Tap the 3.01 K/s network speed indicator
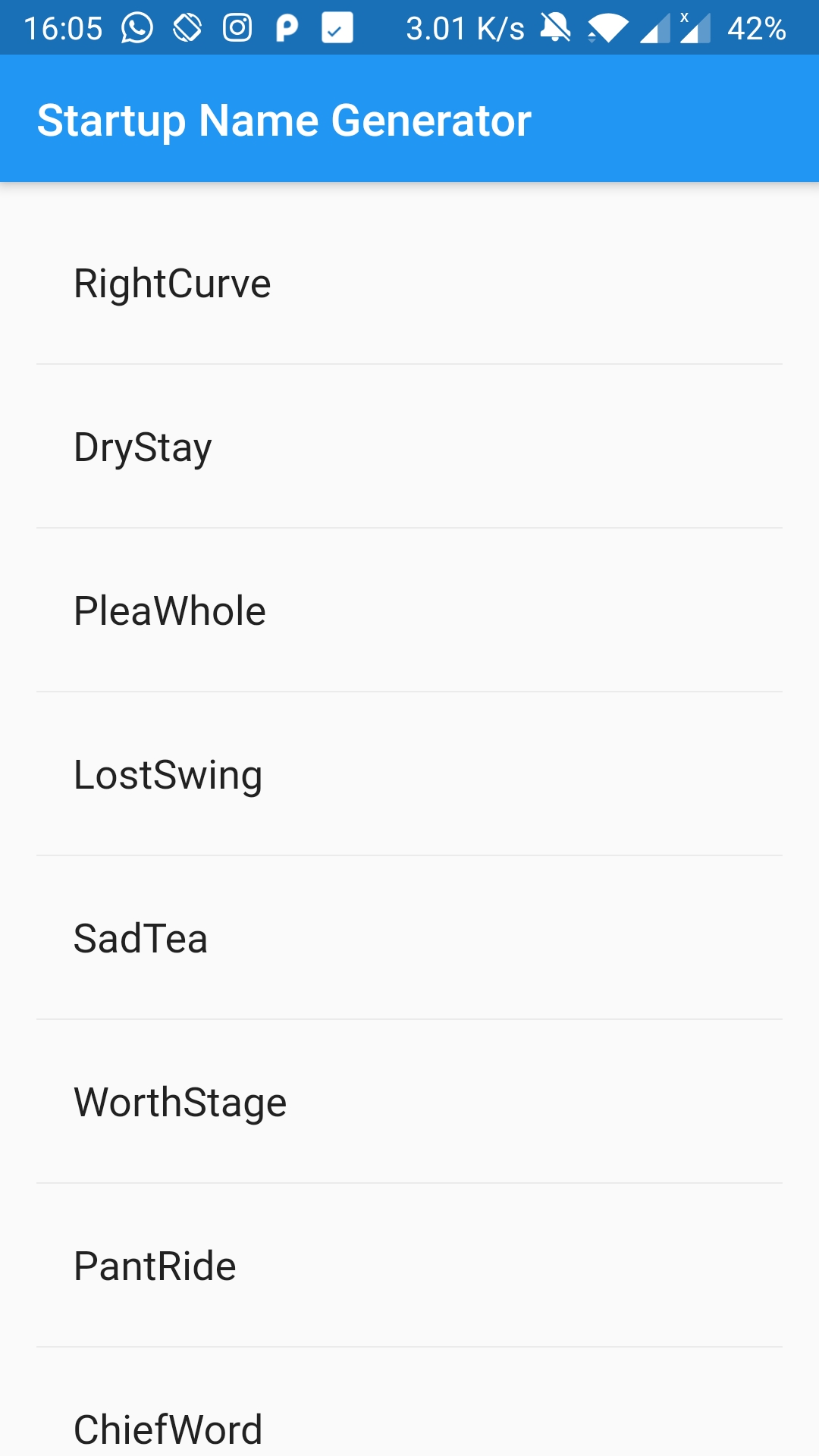 pyautogui.click(x=465, y=29)
